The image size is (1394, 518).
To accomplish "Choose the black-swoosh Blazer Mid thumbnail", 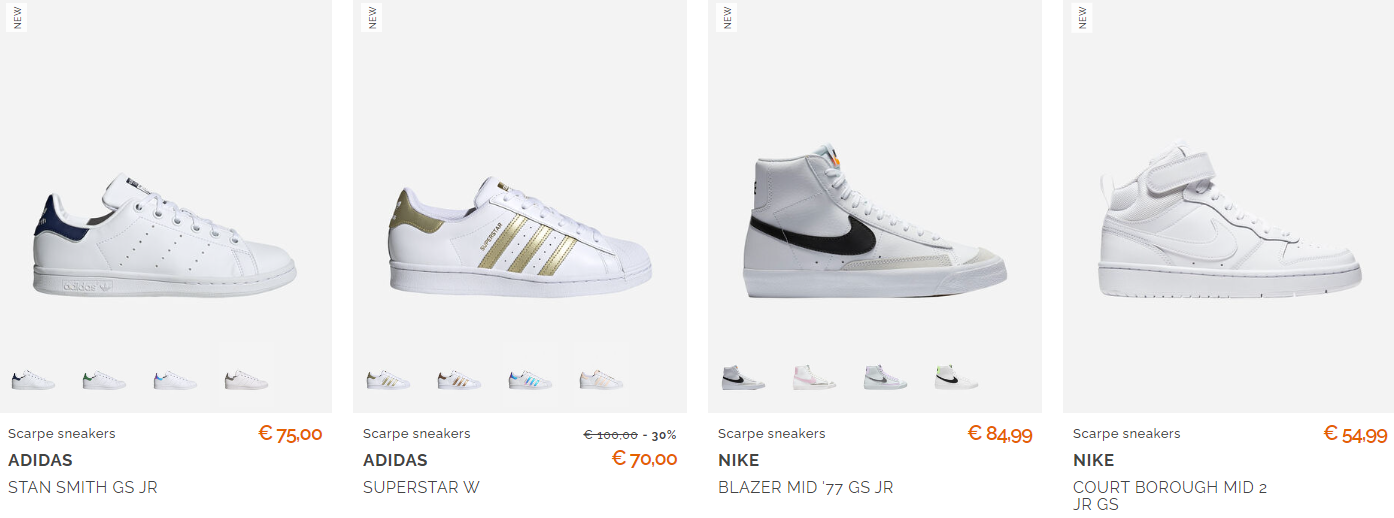I will pyautogui.click(x=744, y=377).
